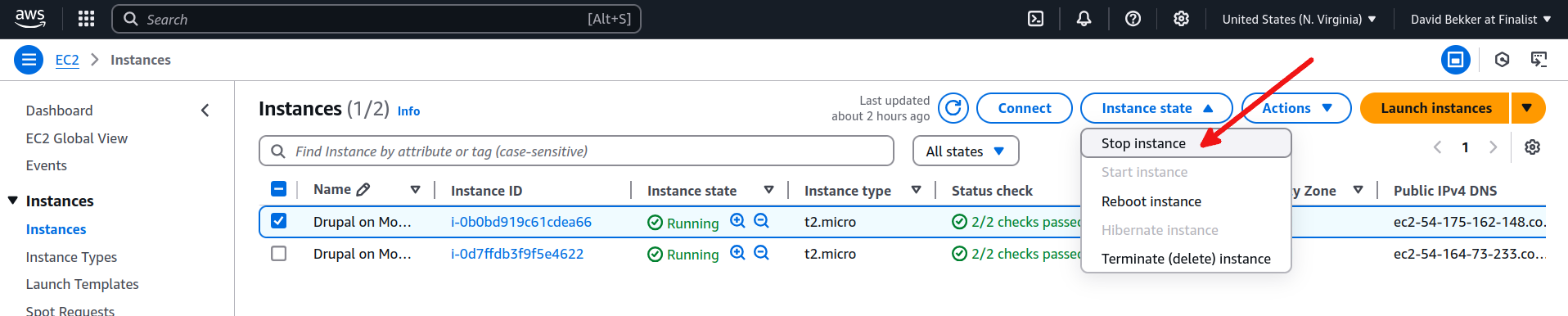Click the Find Instance filter field
The image size is (1568, 316).
click(576, 151)
